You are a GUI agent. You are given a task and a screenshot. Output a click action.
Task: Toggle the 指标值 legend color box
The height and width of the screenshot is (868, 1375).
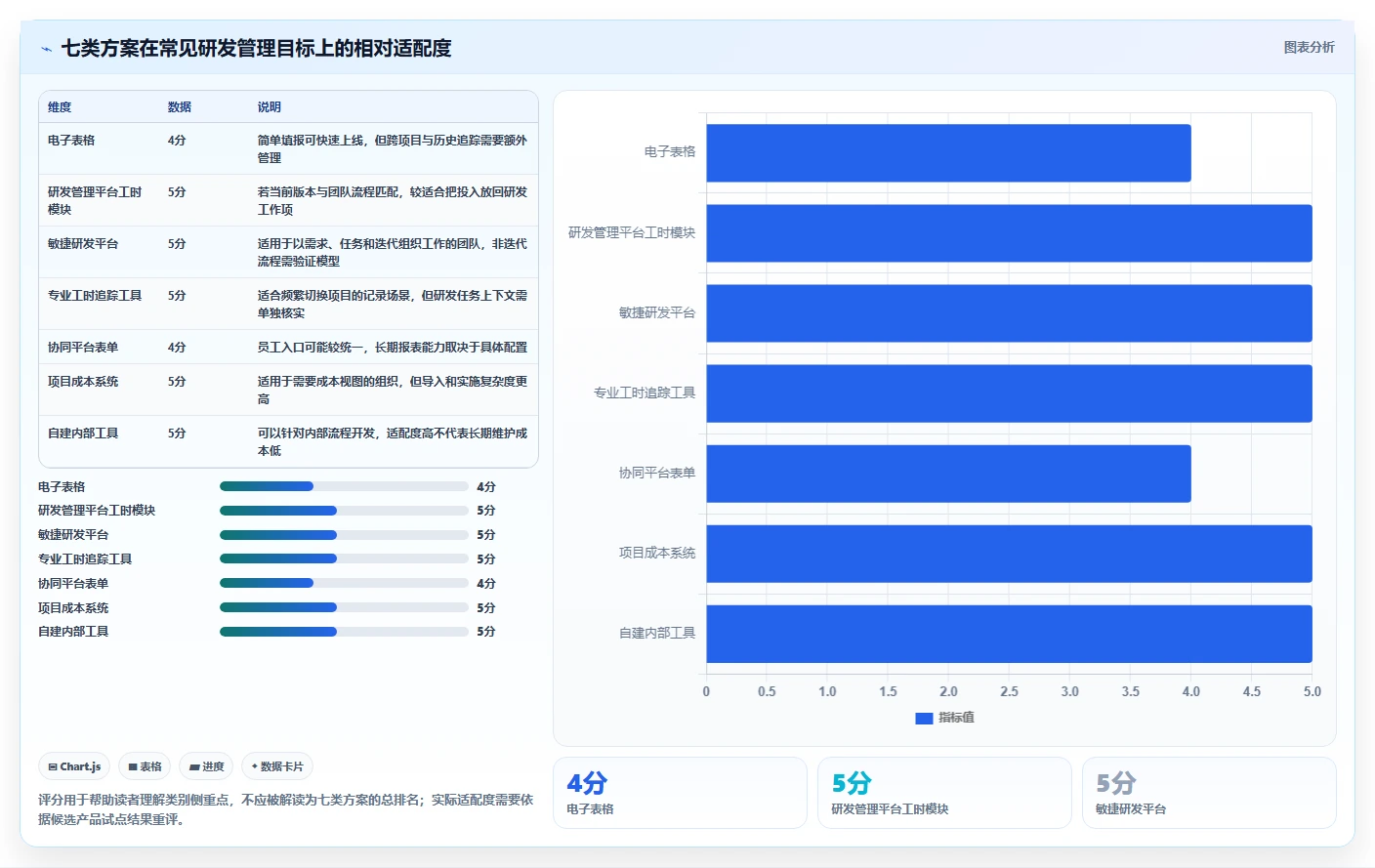924,718
